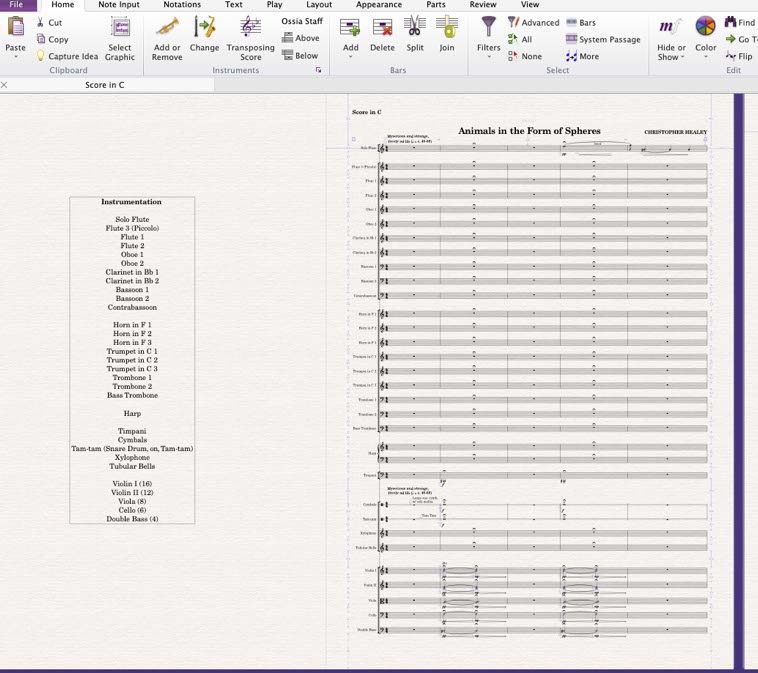Expand the Hide or Show dropdown
Viewport: 758px width, 673px height.
click(x=671, y=57)
